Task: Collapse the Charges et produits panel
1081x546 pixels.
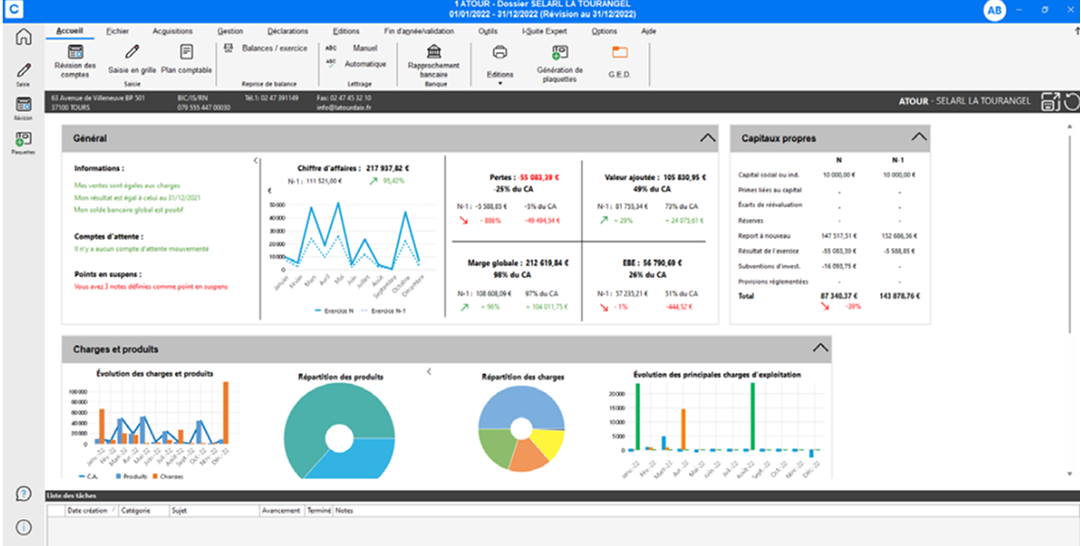Action: 820,349
